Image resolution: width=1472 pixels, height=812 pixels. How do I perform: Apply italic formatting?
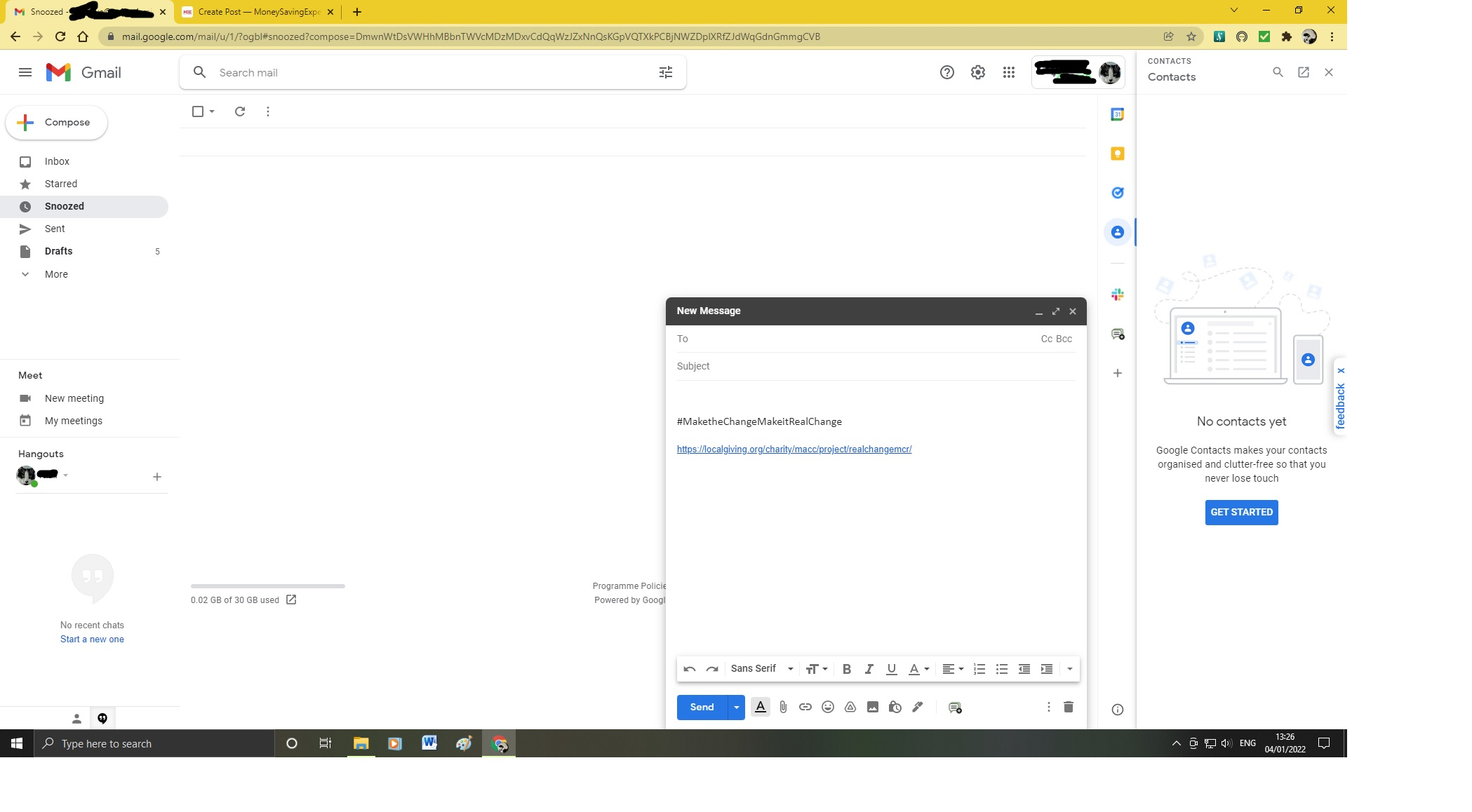869,669
